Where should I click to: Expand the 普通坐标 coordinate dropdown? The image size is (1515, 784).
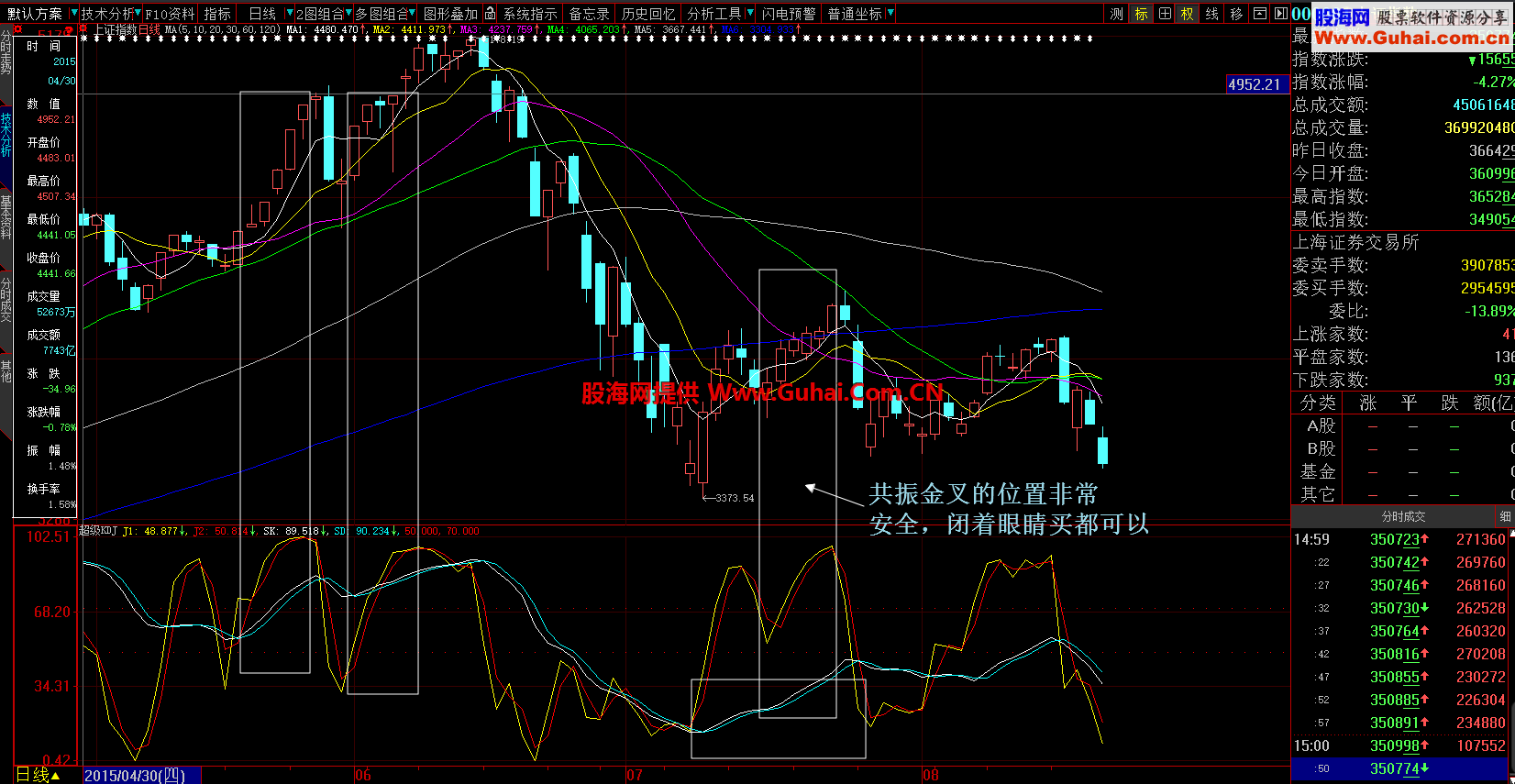click(890, 14)
